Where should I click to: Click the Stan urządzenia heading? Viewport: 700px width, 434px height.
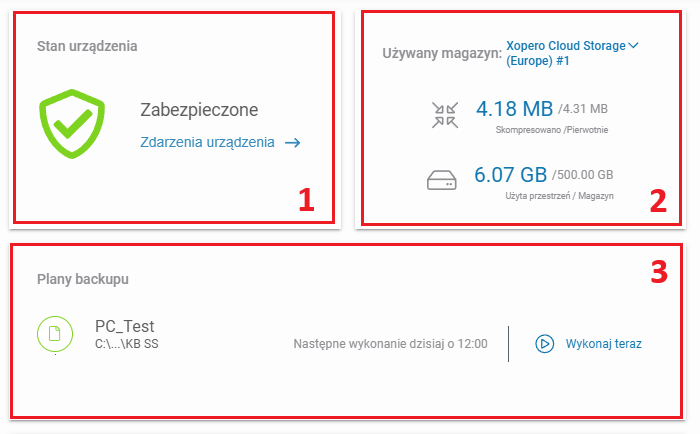(x=87, y=46)
